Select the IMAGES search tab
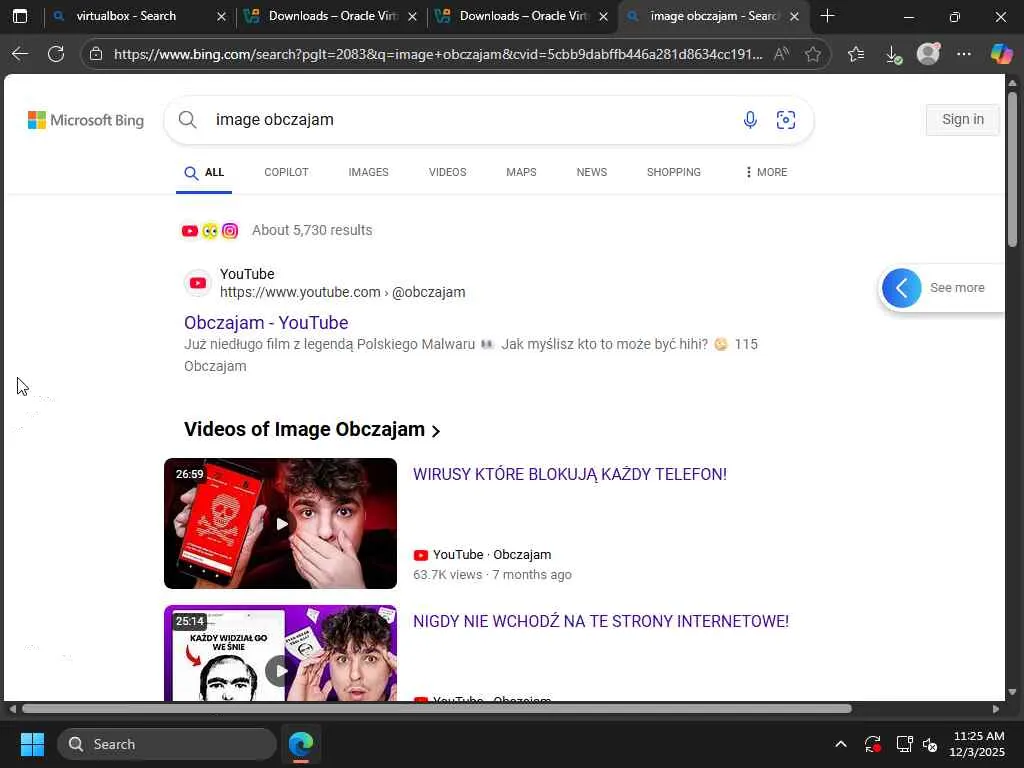This screenshot has width=1024, height=768. pos(368,172)
